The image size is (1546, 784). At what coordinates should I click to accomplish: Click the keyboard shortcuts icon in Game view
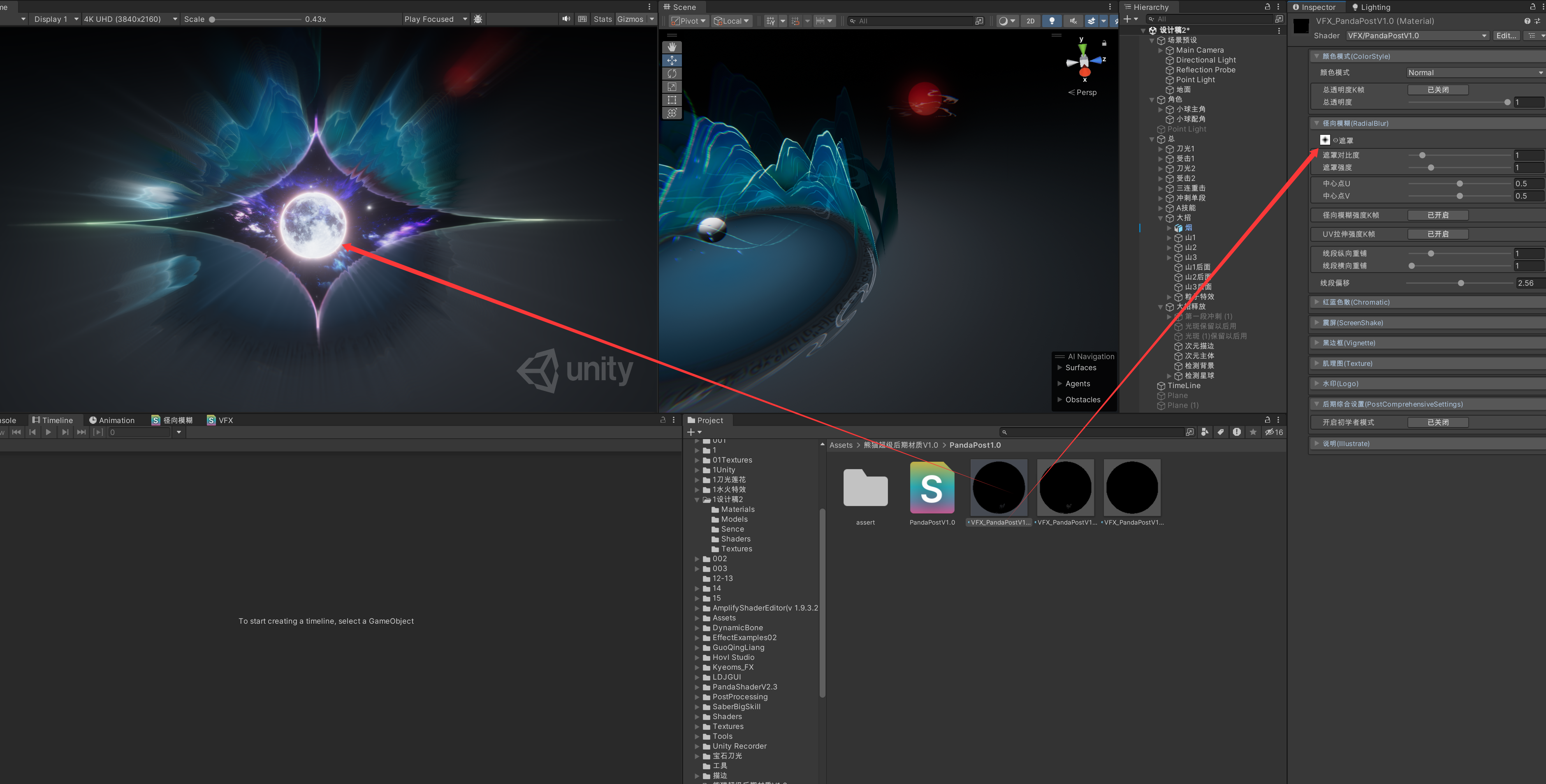pos(582,19)
